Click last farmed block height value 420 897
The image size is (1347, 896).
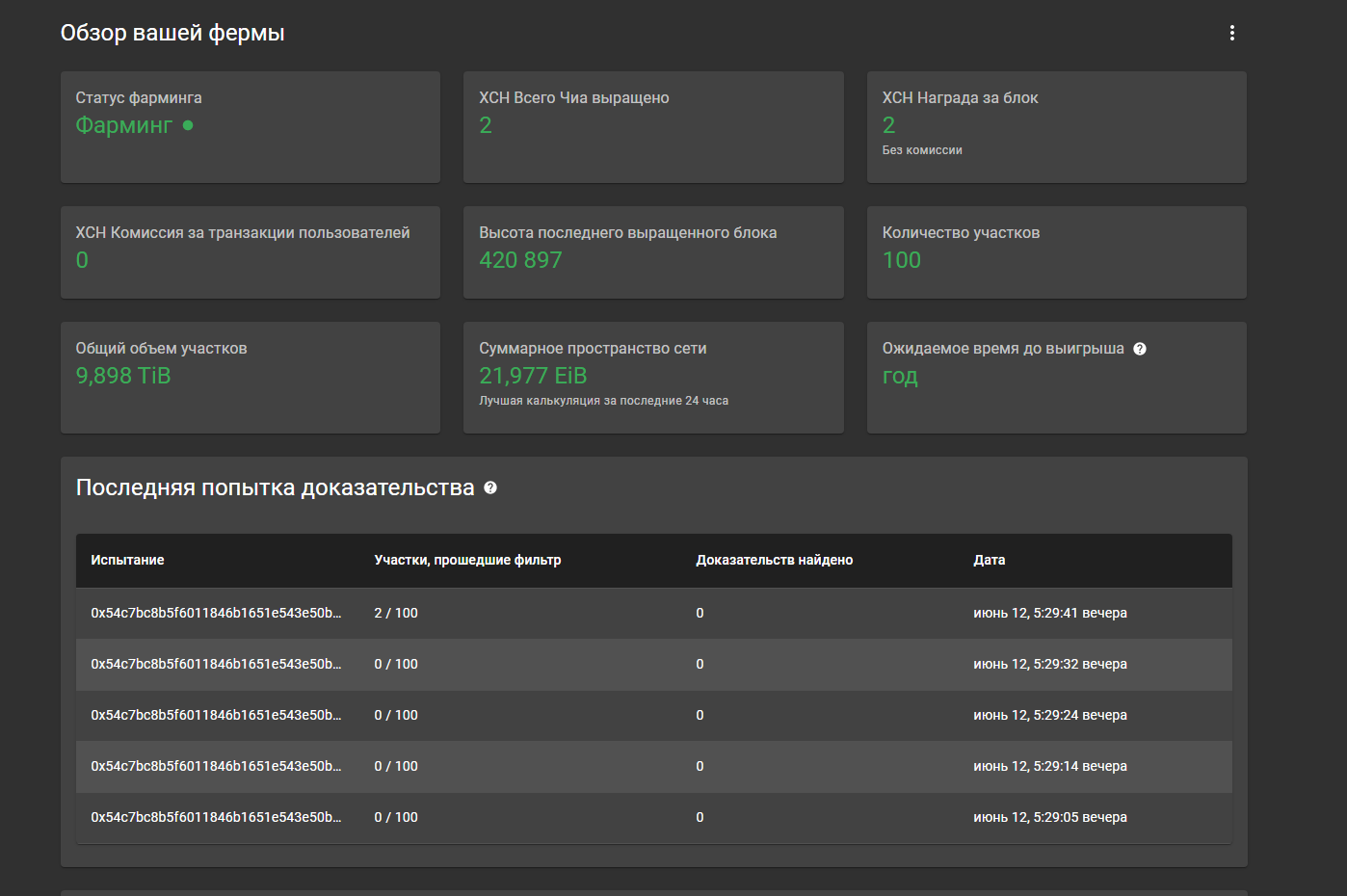[520, 260]
